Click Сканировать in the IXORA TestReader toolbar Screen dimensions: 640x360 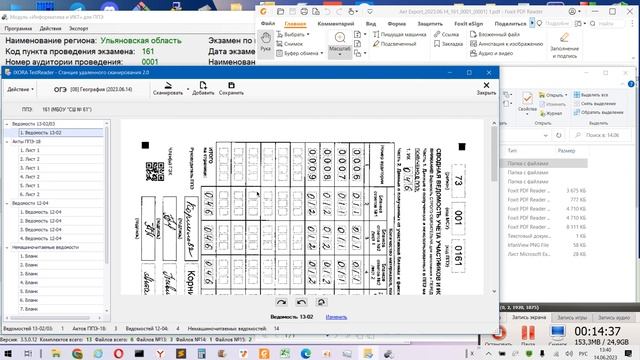coord(168,89)
